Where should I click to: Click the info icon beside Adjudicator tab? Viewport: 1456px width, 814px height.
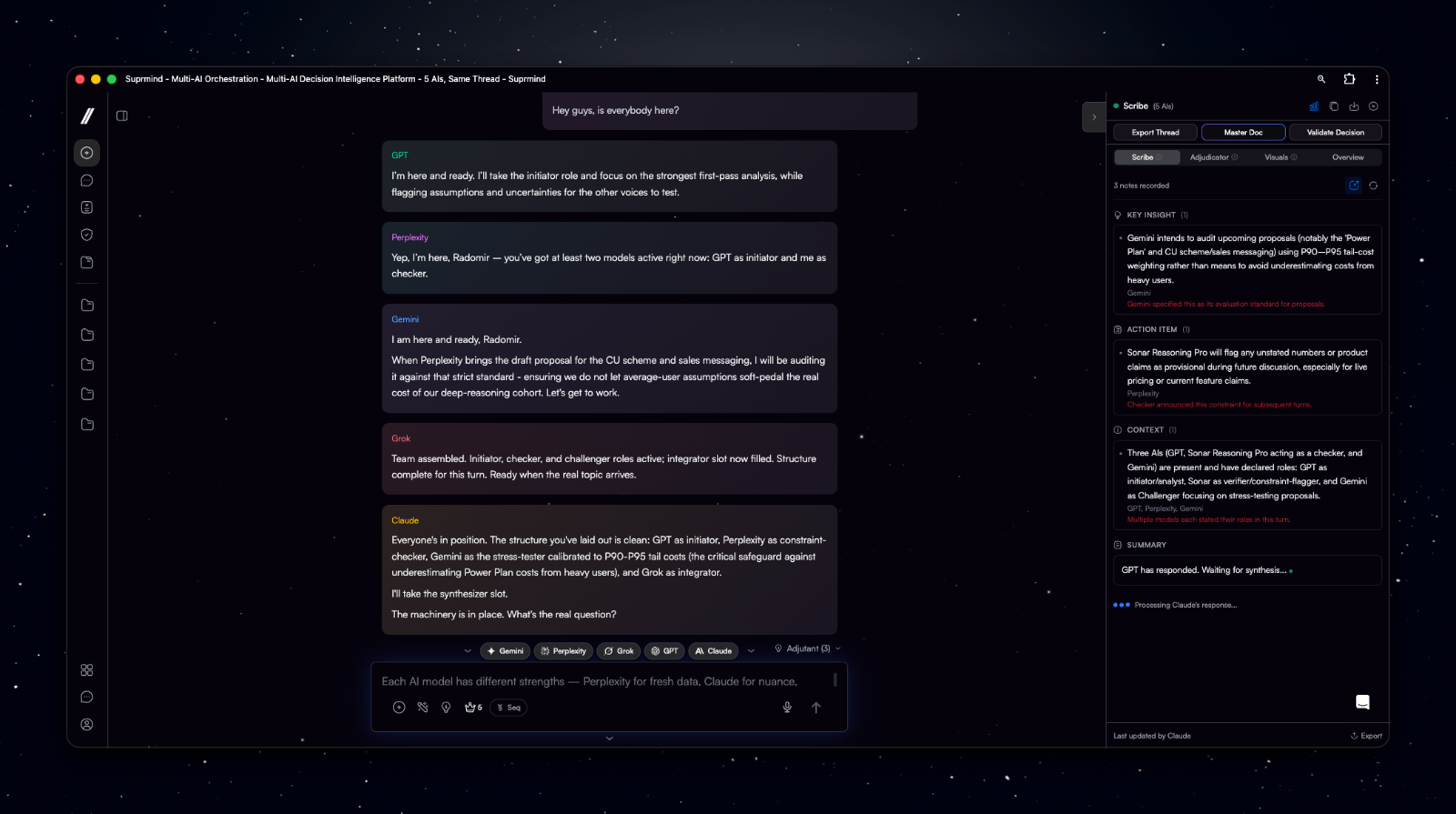click(1235, 157)
